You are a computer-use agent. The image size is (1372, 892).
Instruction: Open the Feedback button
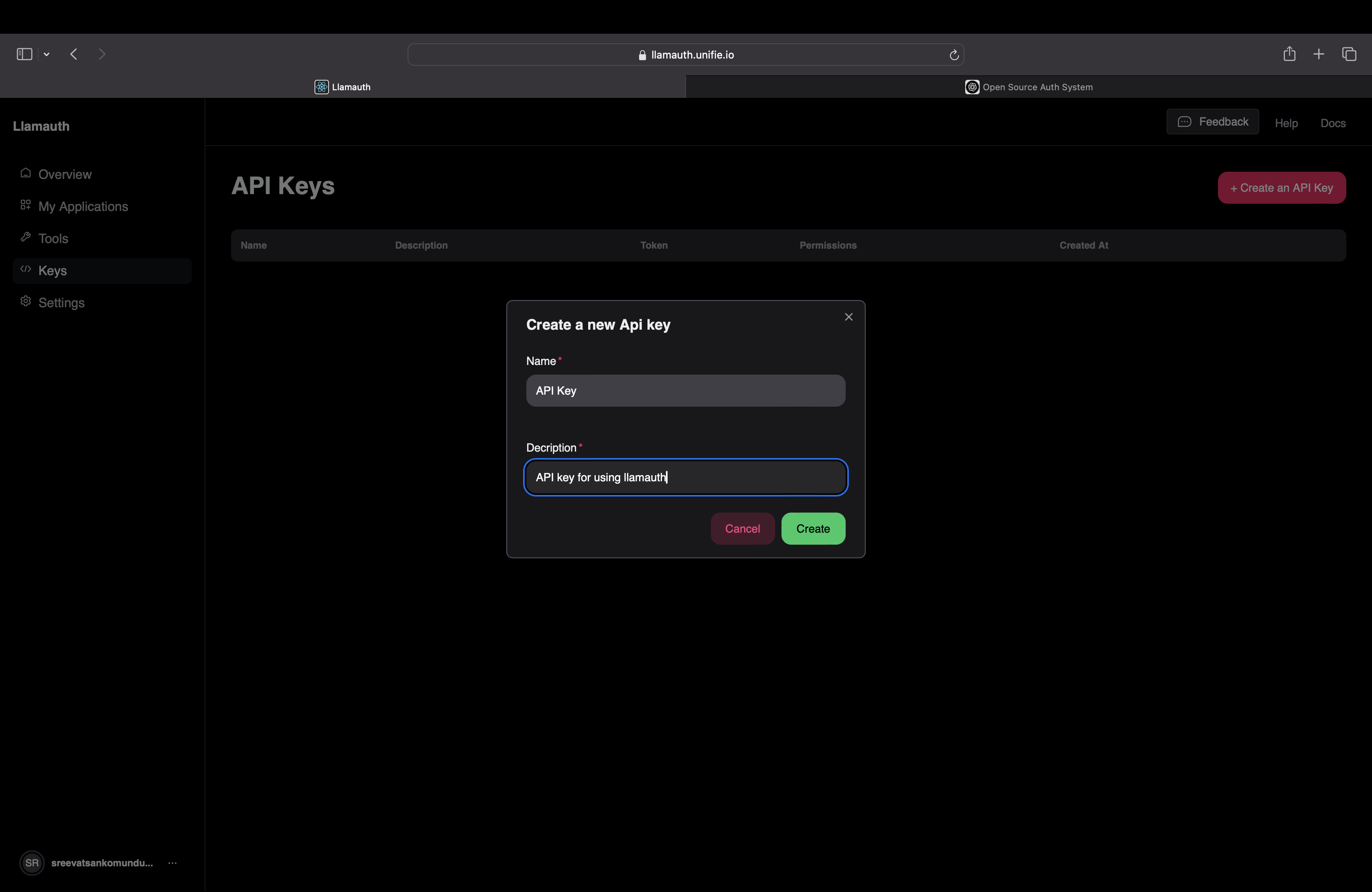(x=1212, y=122)
